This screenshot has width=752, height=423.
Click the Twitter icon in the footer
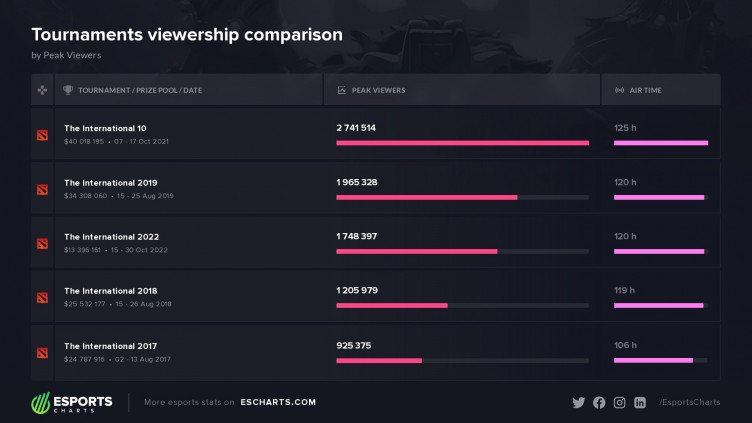[578, 402]
